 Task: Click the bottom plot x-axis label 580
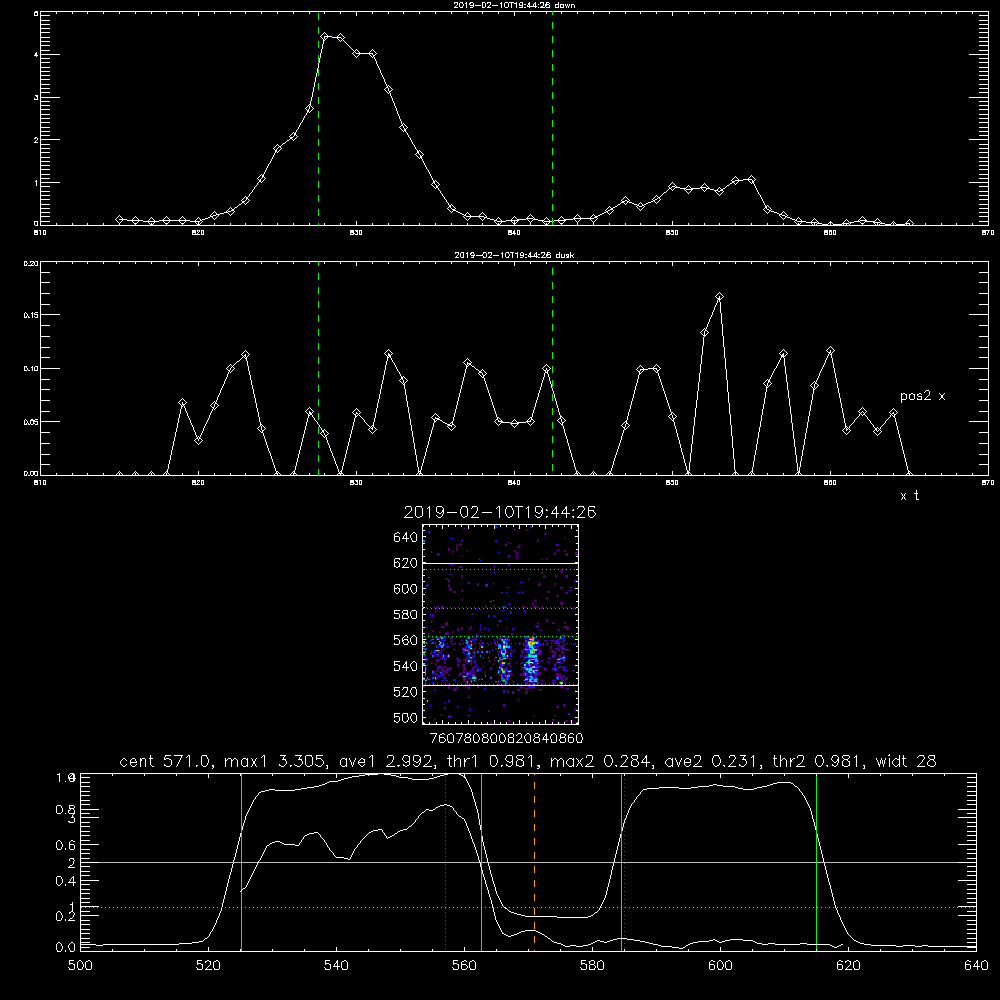click(592, 966)
